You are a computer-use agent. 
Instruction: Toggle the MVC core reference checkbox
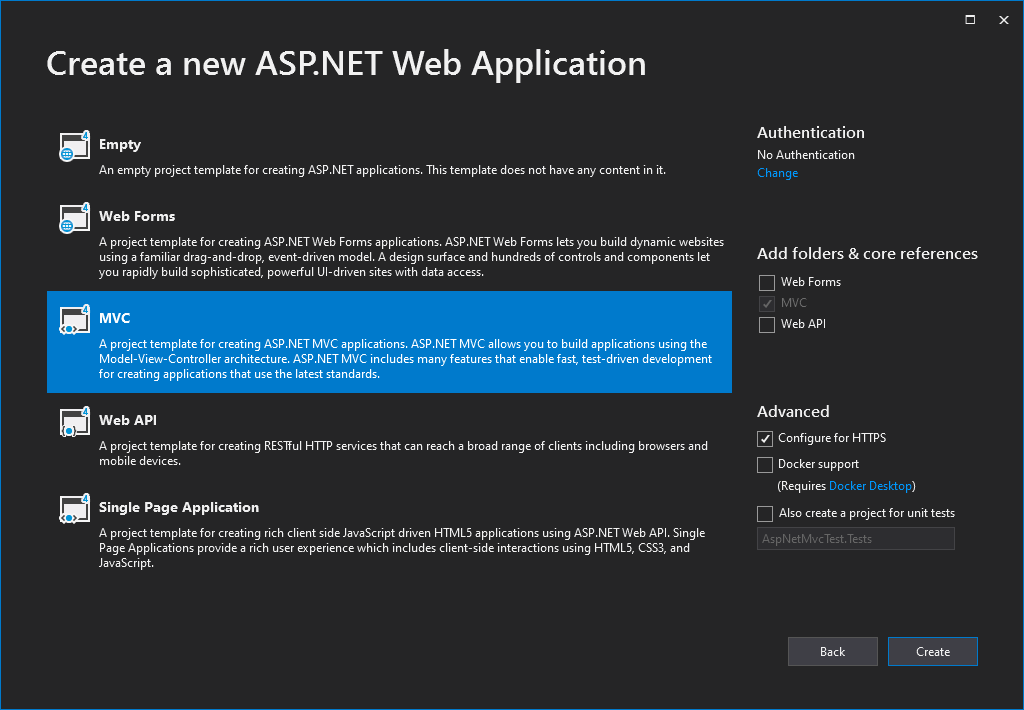pyautogui.click(x=766, y=303)
